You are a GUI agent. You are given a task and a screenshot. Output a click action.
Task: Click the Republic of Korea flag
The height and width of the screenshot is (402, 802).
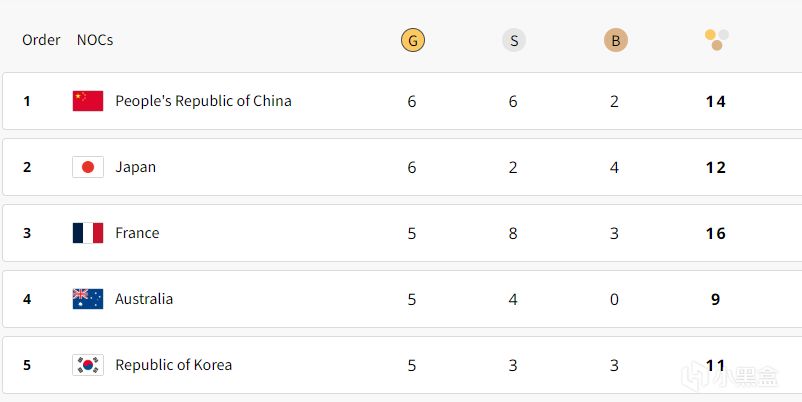click(88, 365)
